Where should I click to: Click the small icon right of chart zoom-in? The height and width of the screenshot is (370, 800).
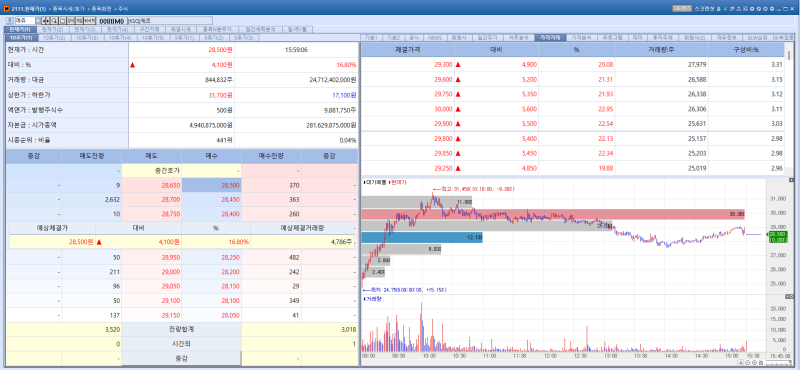[x=761, y=362]
